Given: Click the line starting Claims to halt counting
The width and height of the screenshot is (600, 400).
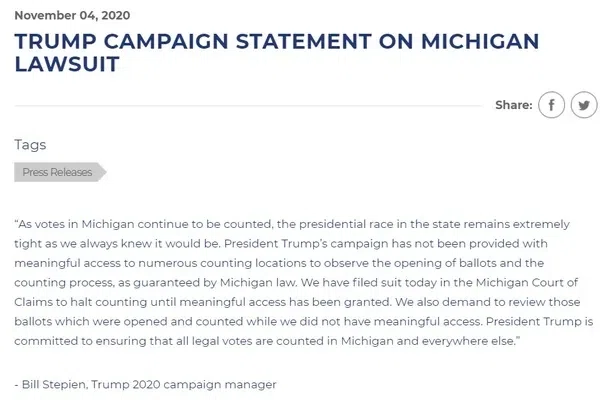Looking at the screenshot, I should (297, 302).
